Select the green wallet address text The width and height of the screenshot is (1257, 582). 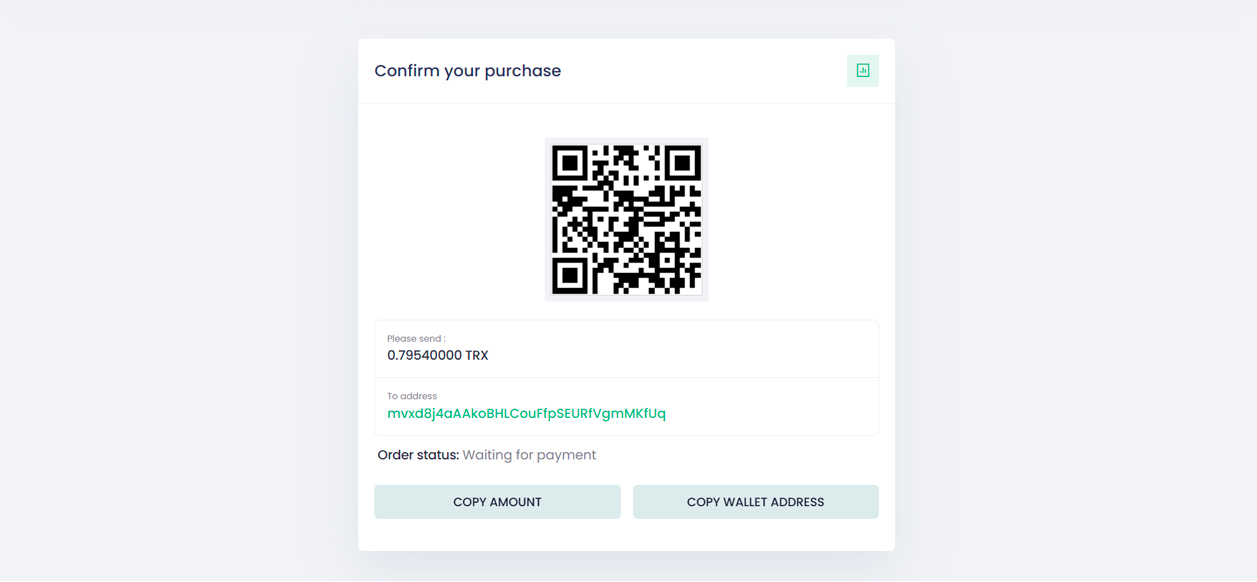(526, 413)
